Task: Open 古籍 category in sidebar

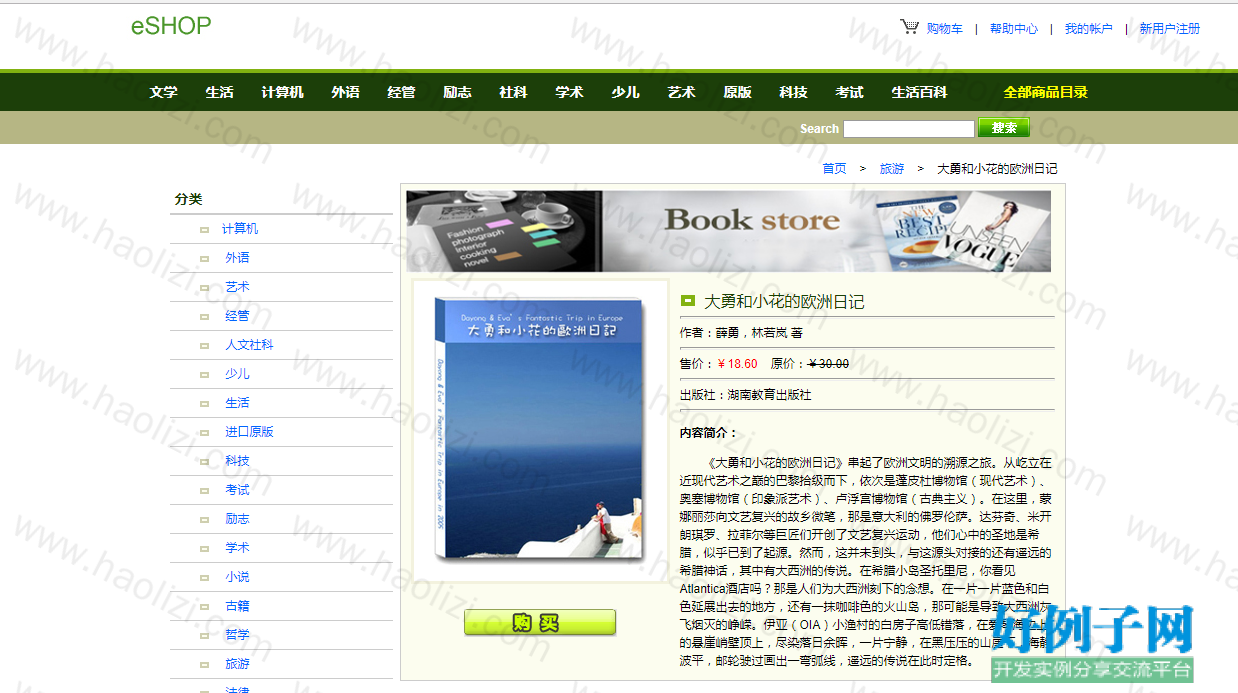Action: point(237,606)
